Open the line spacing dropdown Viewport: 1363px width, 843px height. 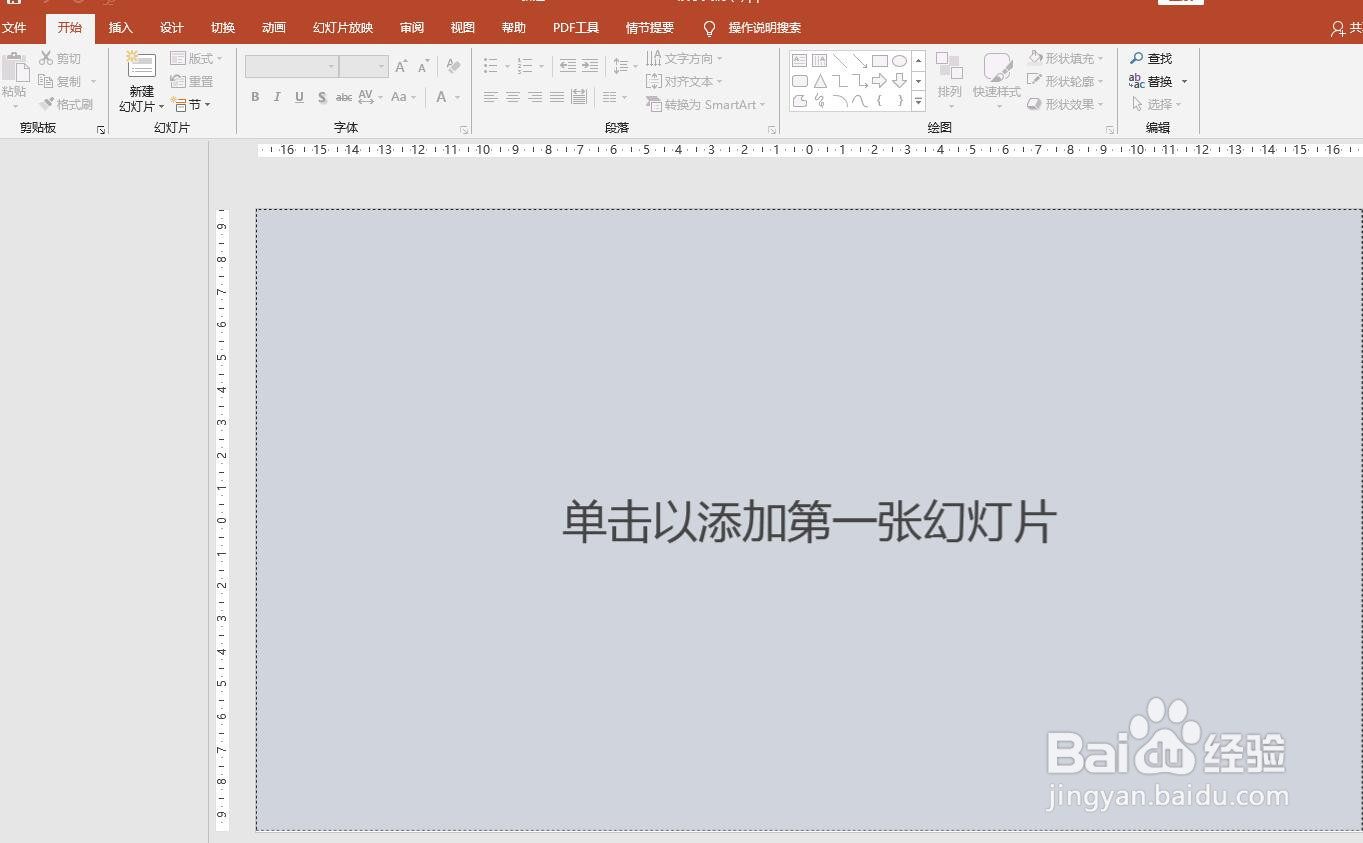coord(625,66)
